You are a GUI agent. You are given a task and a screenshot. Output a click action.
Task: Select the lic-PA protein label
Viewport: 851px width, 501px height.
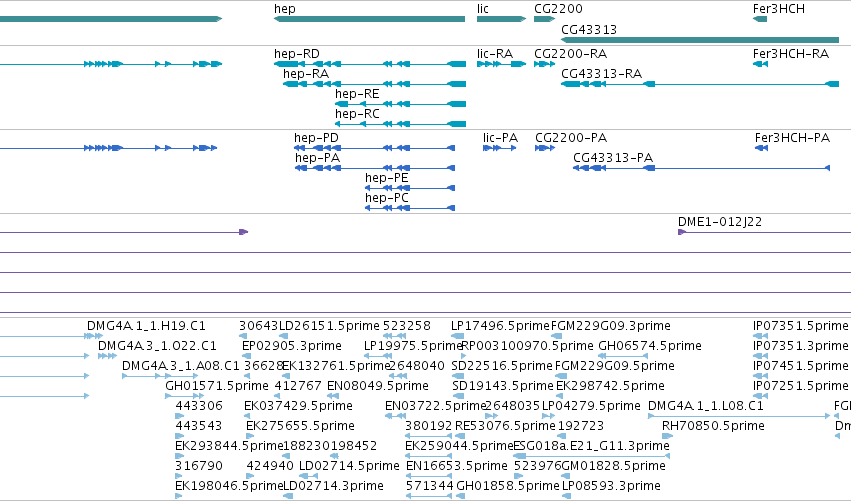(500, 138)
